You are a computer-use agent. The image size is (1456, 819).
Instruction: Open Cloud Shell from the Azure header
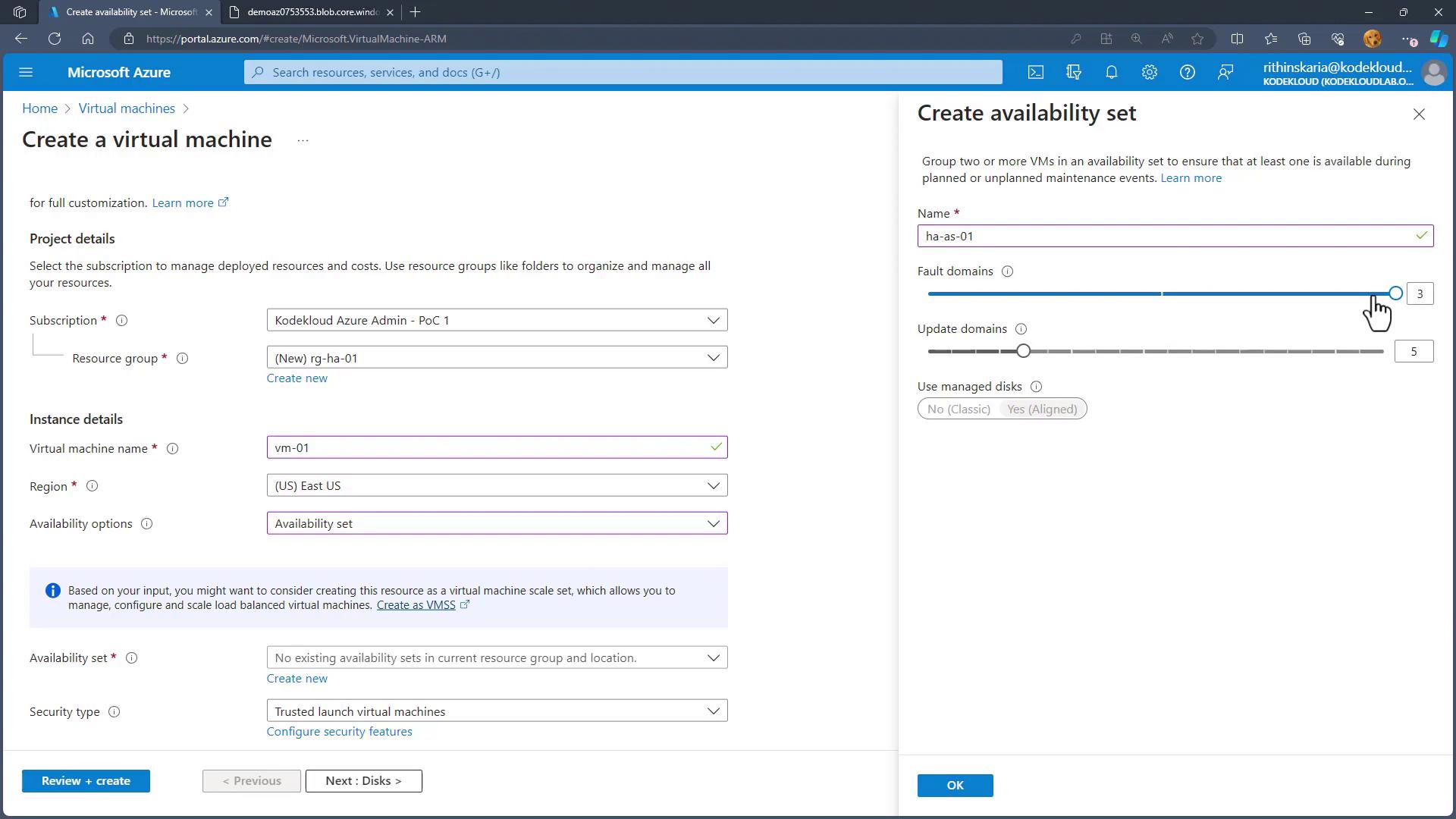point(1035,72)
